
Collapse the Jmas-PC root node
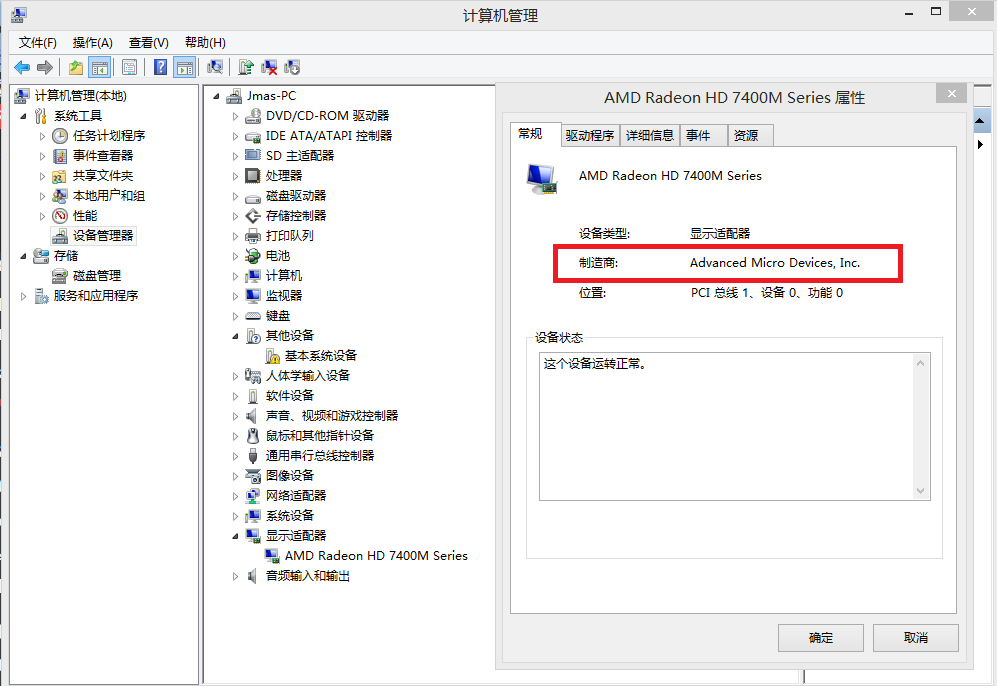coord(216,96)
